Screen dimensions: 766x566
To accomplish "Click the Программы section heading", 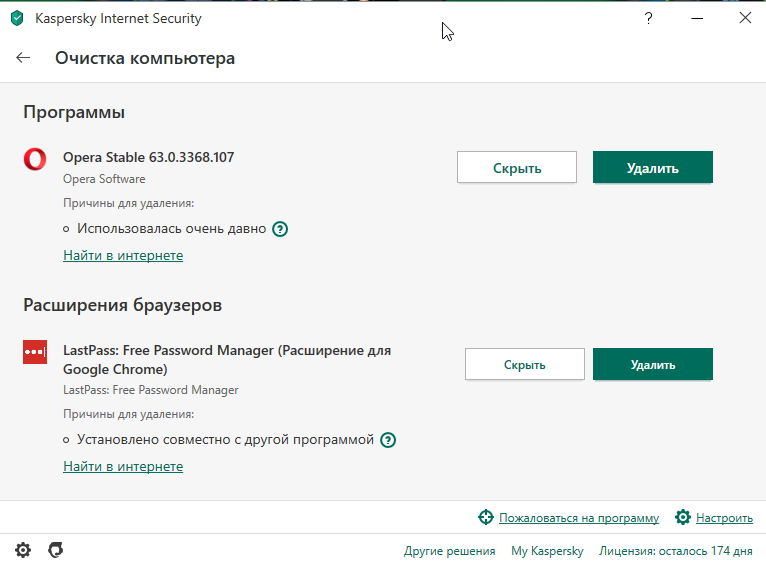I will [x=74, y=112].
